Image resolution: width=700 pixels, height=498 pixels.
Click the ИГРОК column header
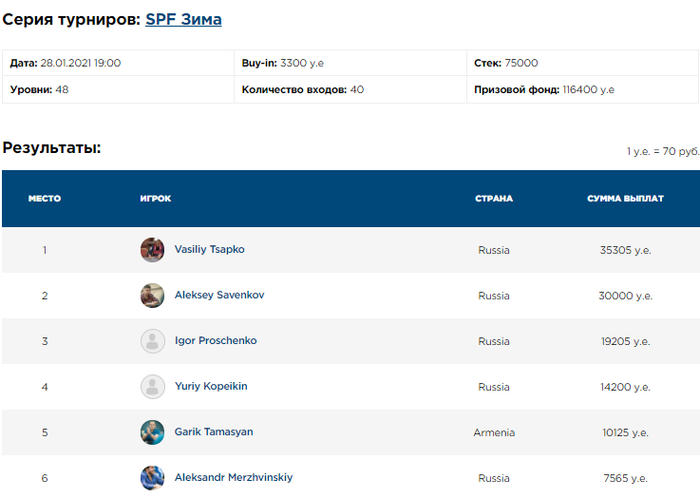pos(155,199)
